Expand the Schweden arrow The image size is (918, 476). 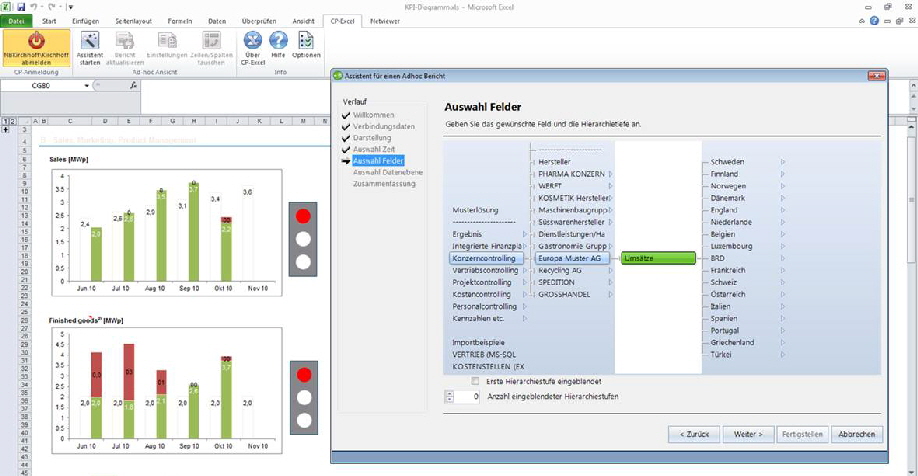point(783,162)
